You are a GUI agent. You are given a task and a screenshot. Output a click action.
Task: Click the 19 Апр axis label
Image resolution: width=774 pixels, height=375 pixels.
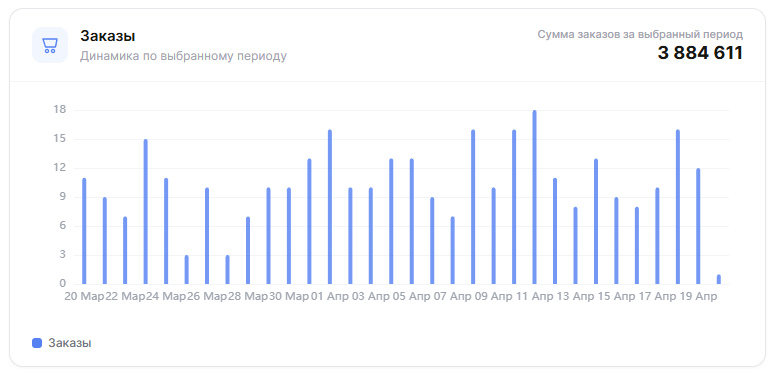pyautogui.click(x=698, y=297)
